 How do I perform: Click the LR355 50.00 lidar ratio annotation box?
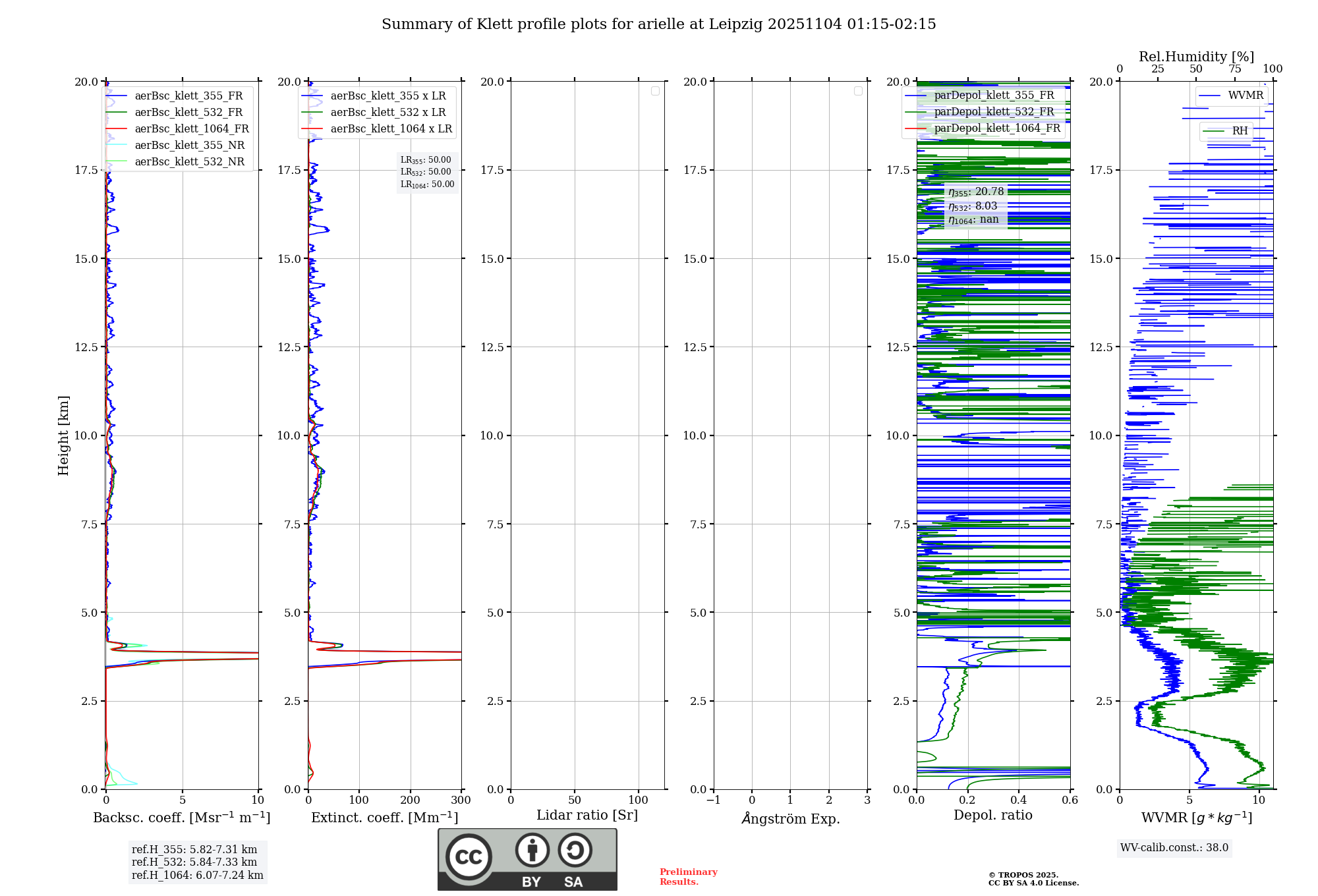[x=427, y=172]
